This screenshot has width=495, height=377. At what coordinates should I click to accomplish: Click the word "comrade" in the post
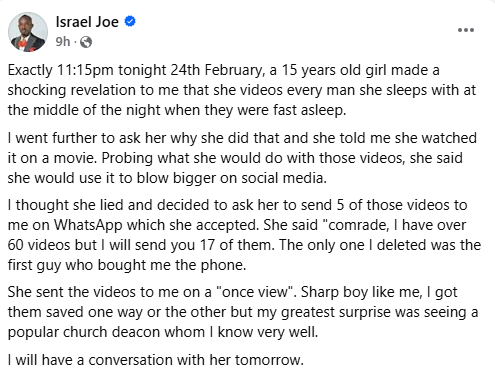click(x=355, y=225)
